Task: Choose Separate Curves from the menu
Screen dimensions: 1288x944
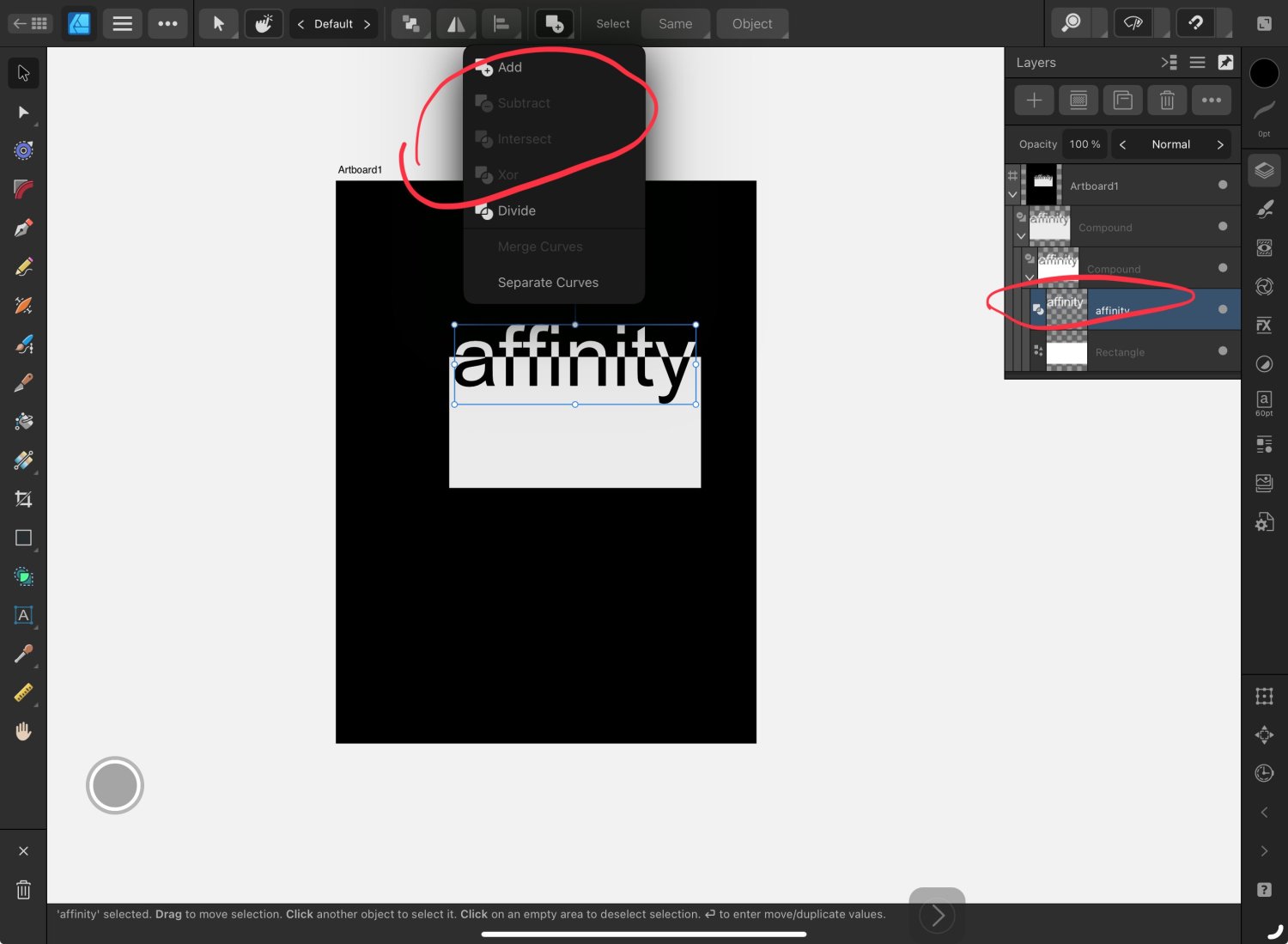Action: pyautogui.click(x=555, y=283)
